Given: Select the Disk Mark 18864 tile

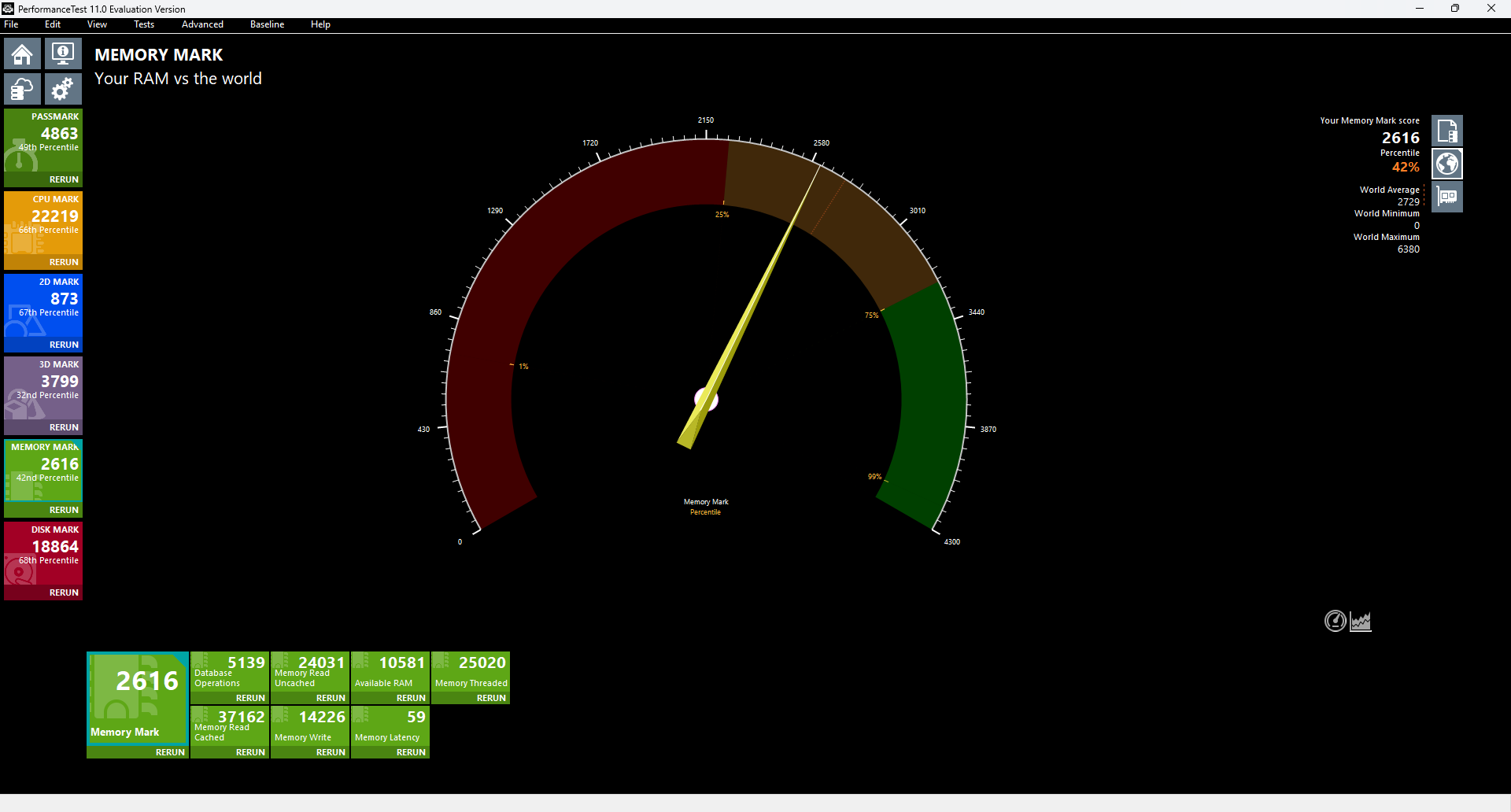Looking at the screenshot, I should 43,554.
